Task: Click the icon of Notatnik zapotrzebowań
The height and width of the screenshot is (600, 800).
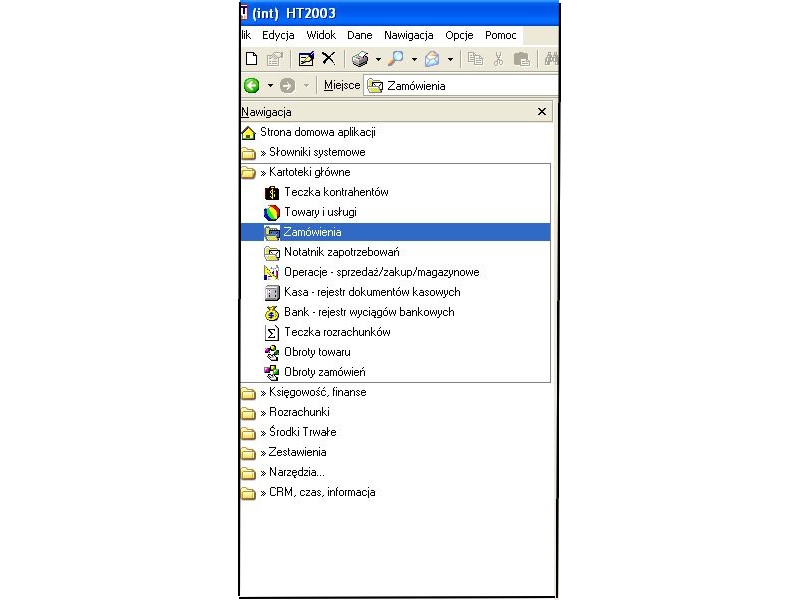Action: pos(272,253)
